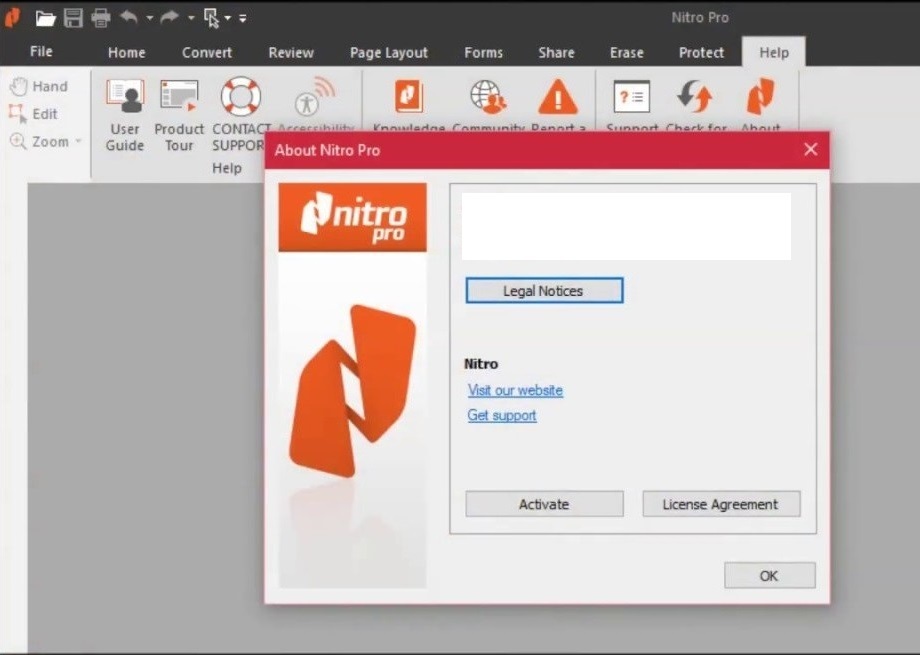920x655 pixels.
Task: Click the Visit our website link
Action: coord(515,390)
